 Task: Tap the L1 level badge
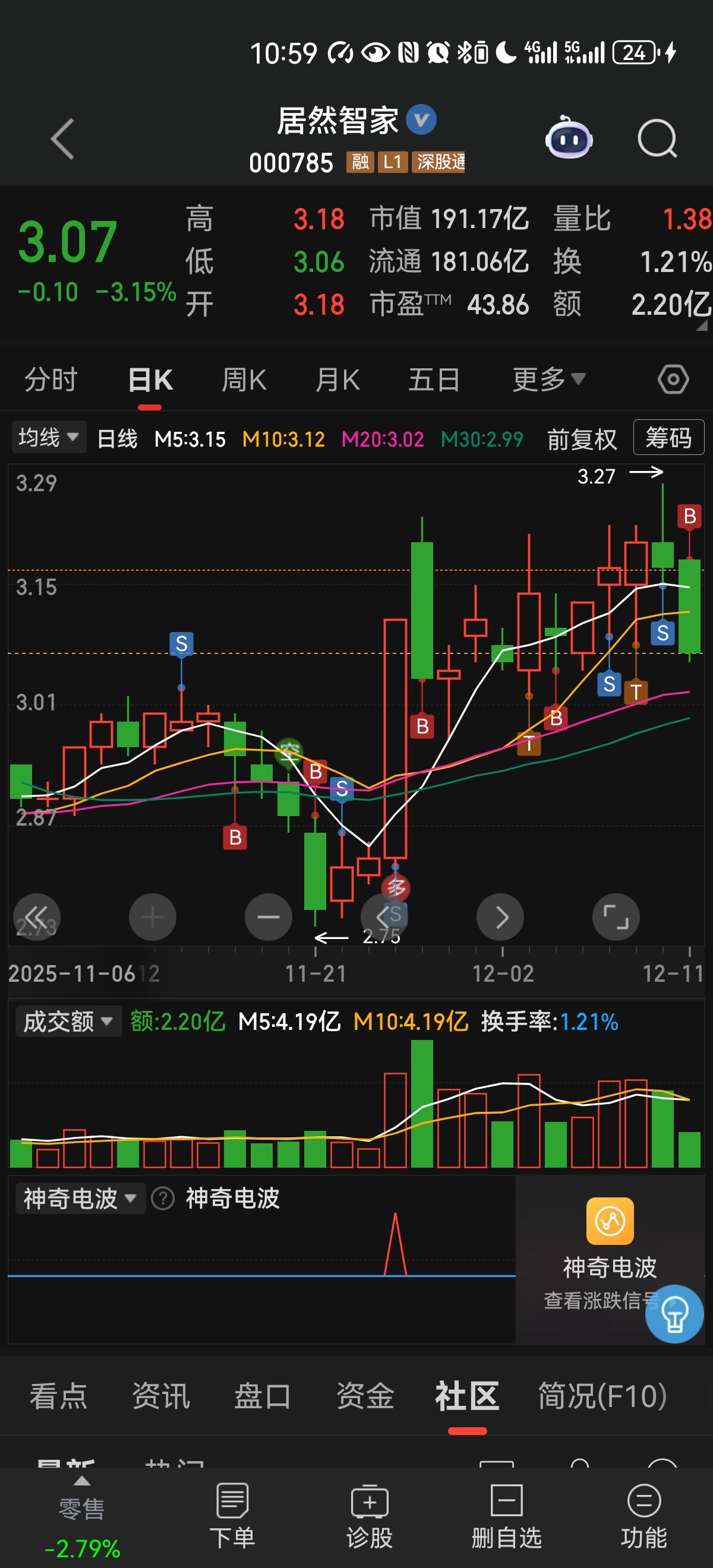pyautogui.click(x=393, y=162)
